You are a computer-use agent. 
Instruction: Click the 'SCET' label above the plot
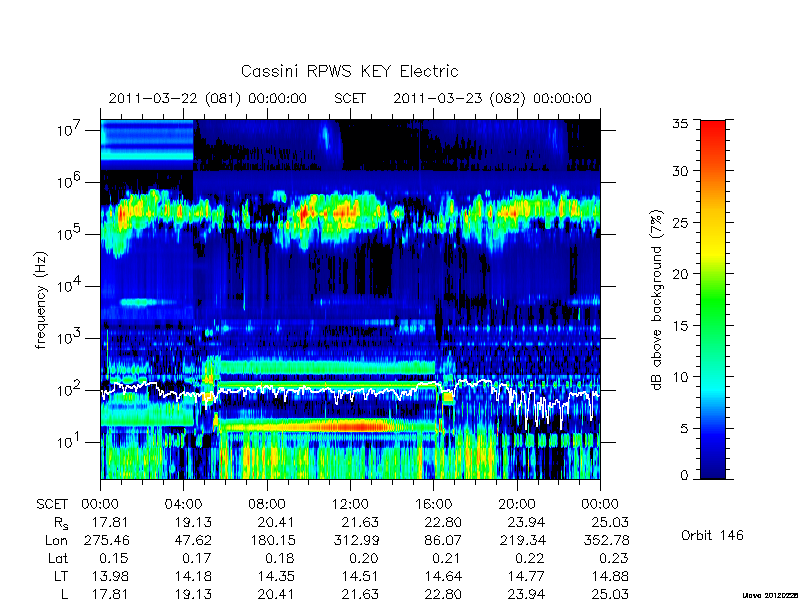(350, 98)
